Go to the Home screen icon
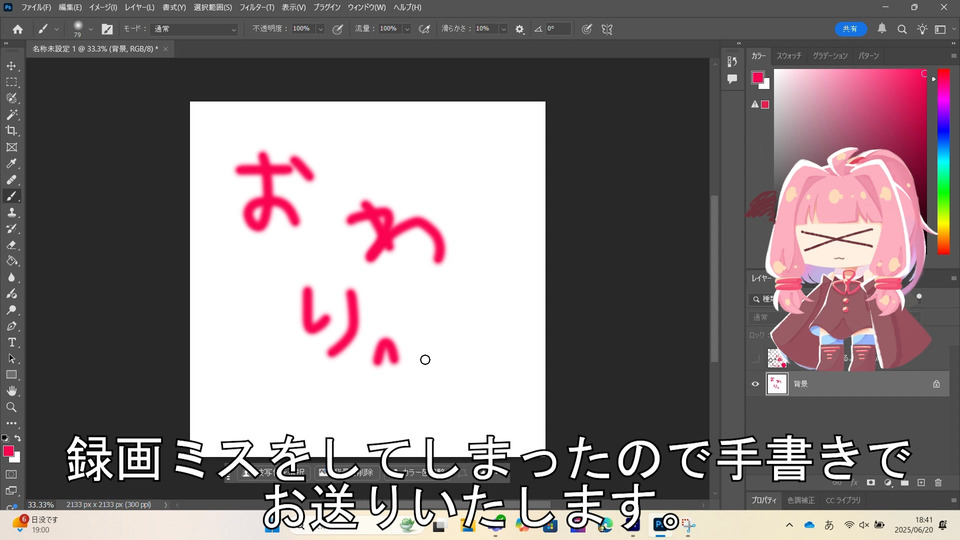The width and height of the screenshot is (960, 540). pos(18,29)
